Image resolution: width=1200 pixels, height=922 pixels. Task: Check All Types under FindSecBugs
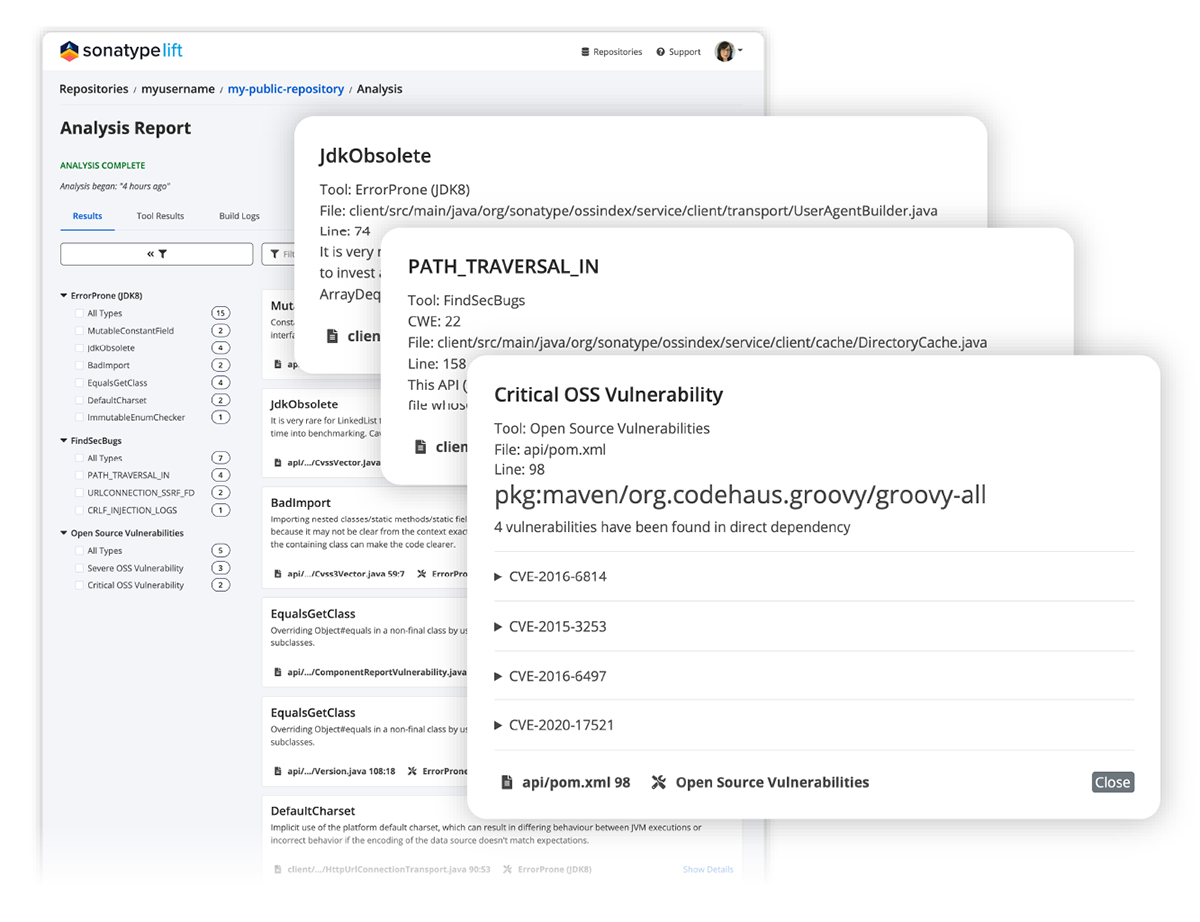(79, 458)
